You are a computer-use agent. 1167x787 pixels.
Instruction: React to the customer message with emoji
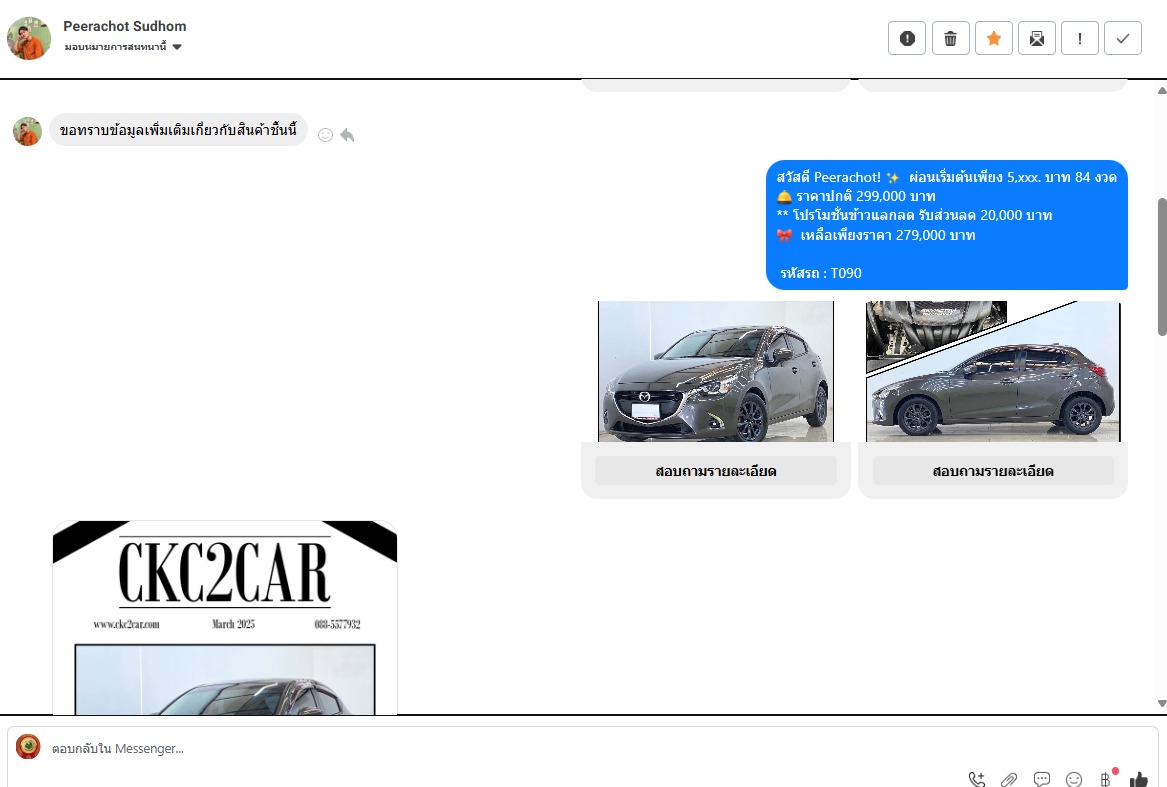(x=325, y=135)
